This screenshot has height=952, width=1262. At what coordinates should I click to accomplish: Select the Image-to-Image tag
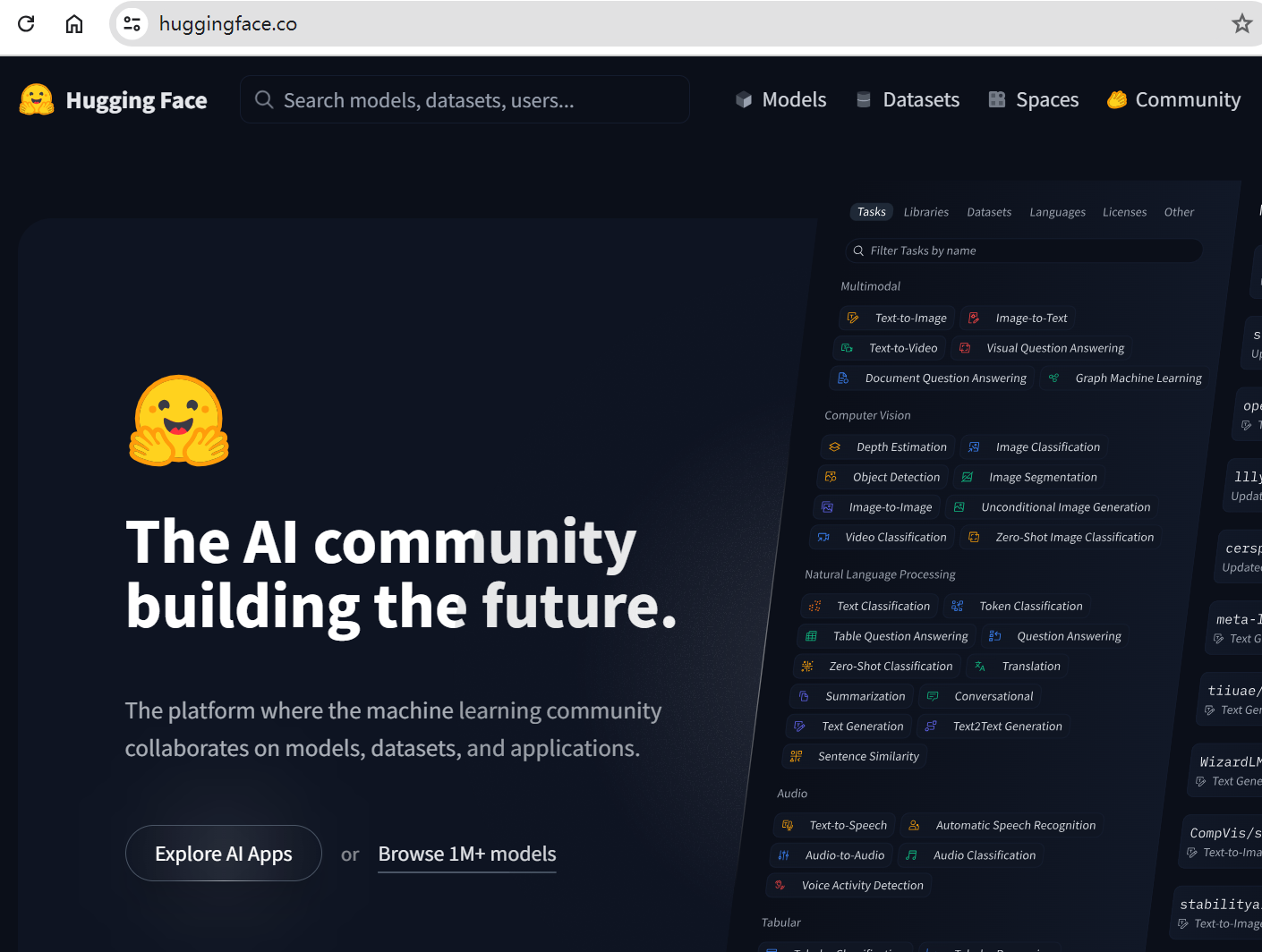tap(876, 507)
